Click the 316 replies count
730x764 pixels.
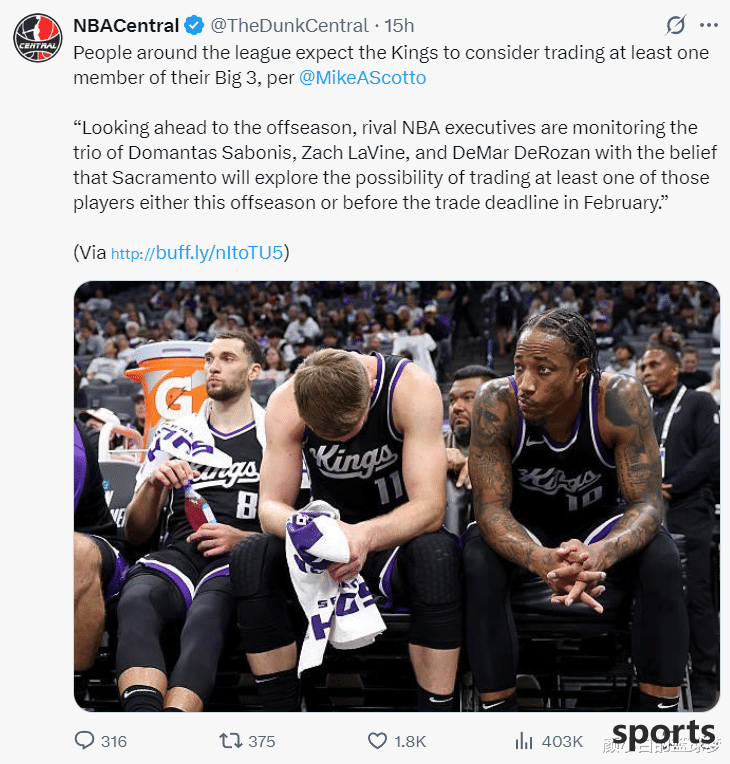pyautogui.click(x=114, y=741)
